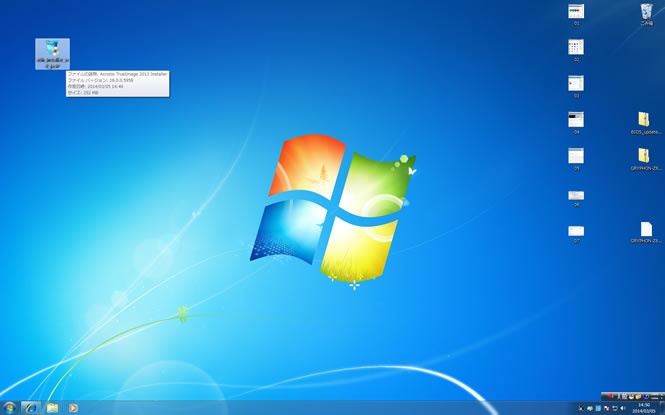Click the clock showing 14:50
The image size is (665, 415).
pos(644,408)
